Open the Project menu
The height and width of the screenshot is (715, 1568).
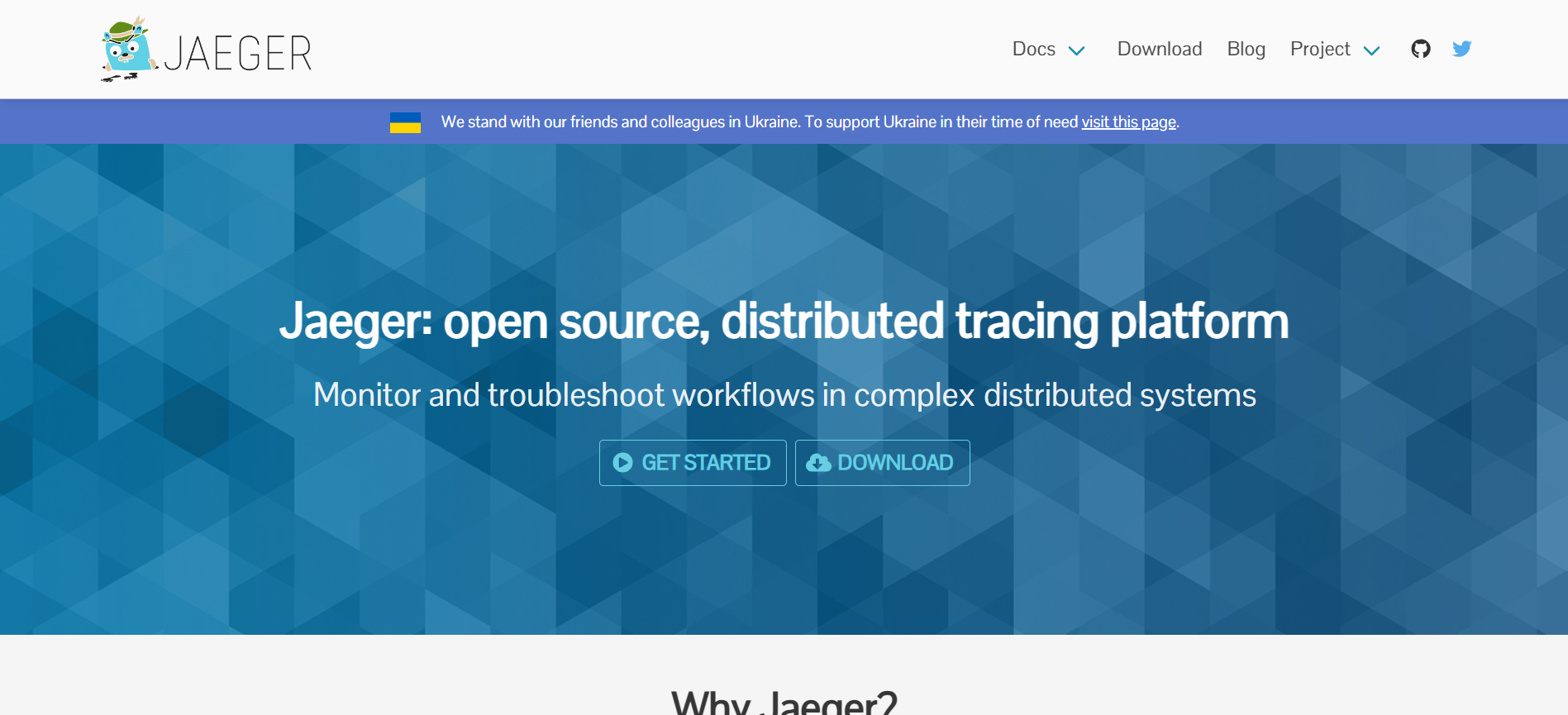1320,49
